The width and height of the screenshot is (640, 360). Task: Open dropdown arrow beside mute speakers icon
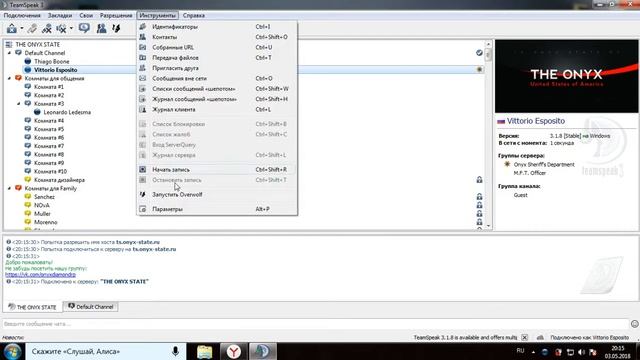pyautogui.click(x=71, y=29)
